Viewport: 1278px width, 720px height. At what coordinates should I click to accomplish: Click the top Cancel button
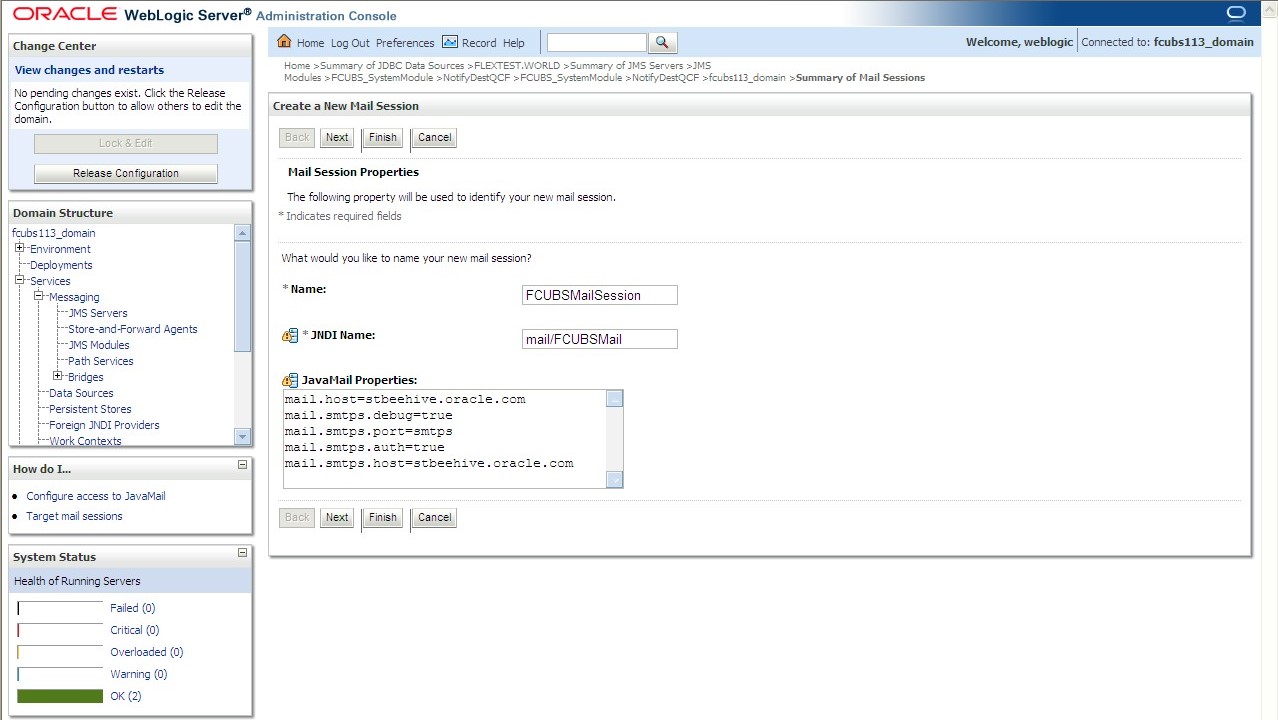[434, 138]
